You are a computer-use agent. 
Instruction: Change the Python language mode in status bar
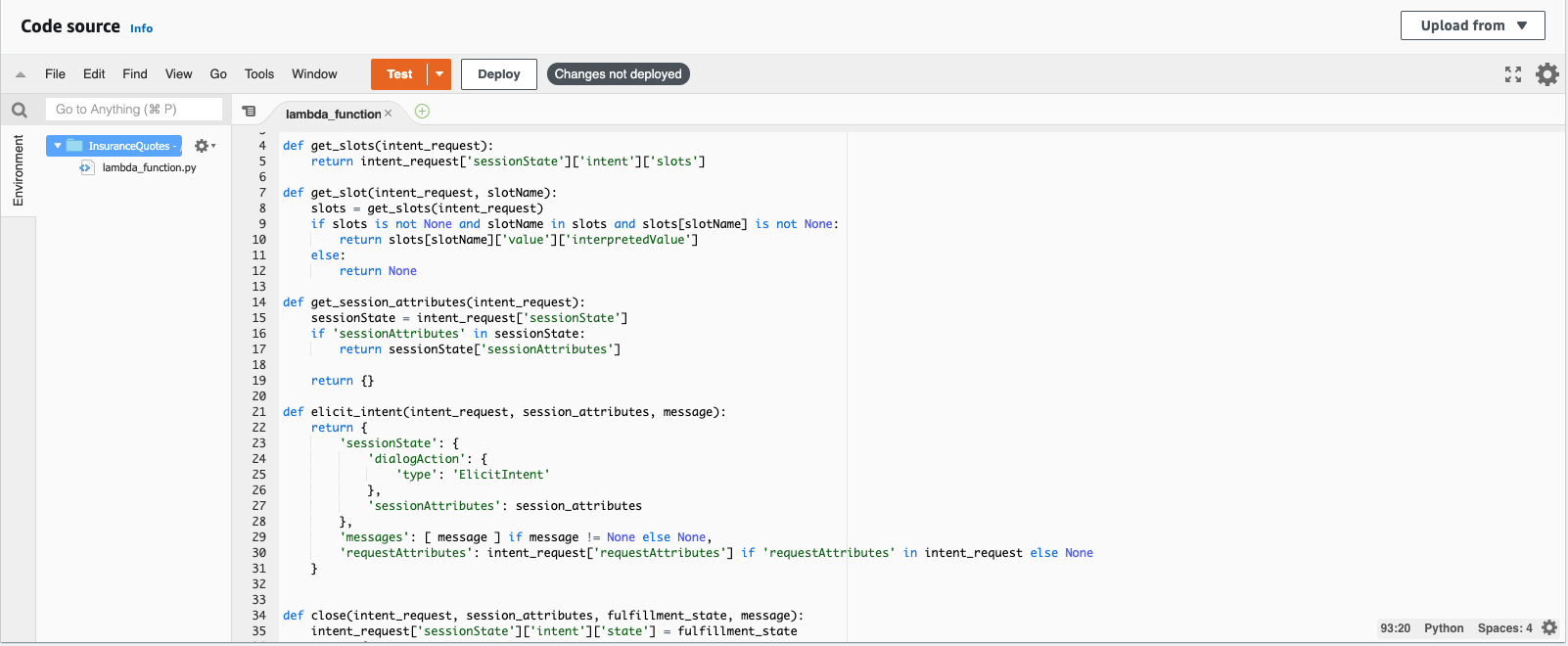tap(1444, 628)
